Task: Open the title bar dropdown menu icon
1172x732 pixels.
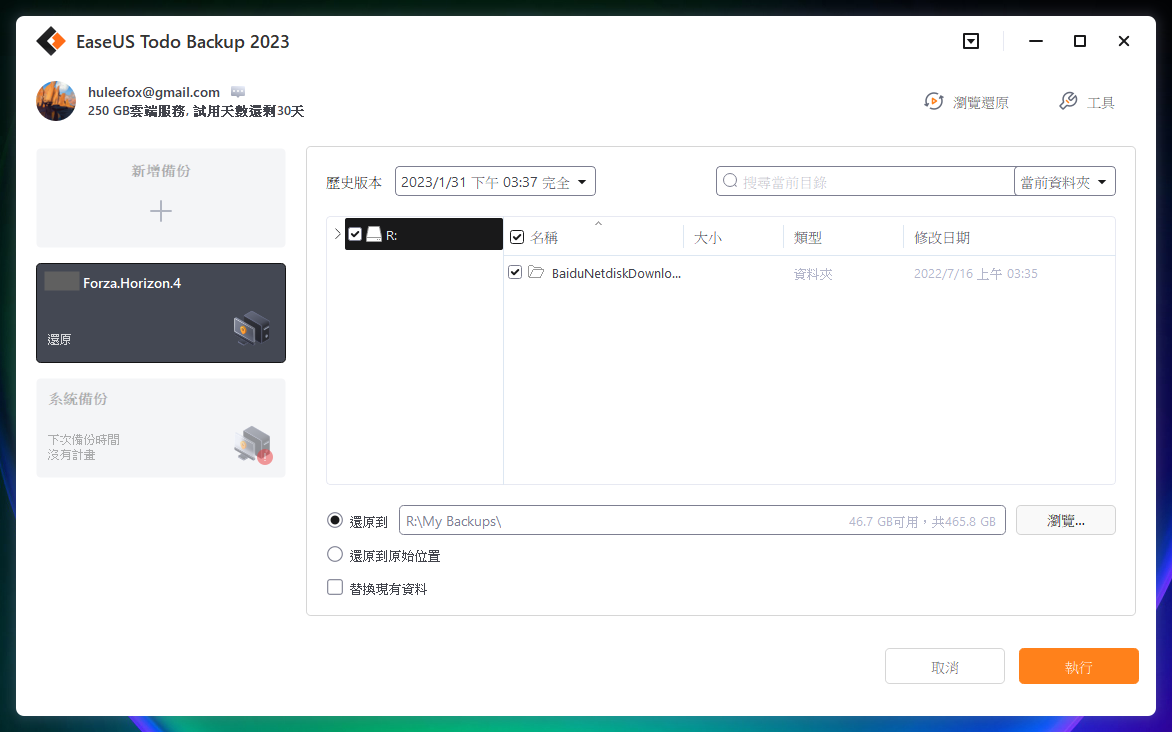Action: click(970, 41)
